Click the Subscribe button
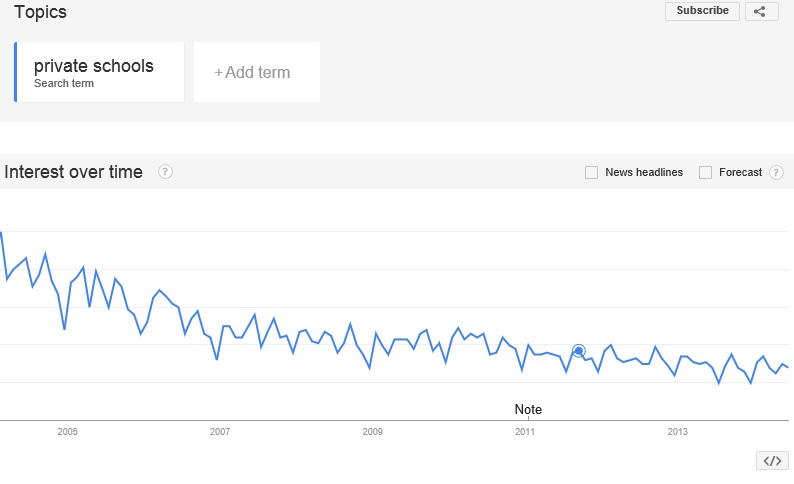The width and height of the screenshot is (794, 484). (x=702, y=11)
